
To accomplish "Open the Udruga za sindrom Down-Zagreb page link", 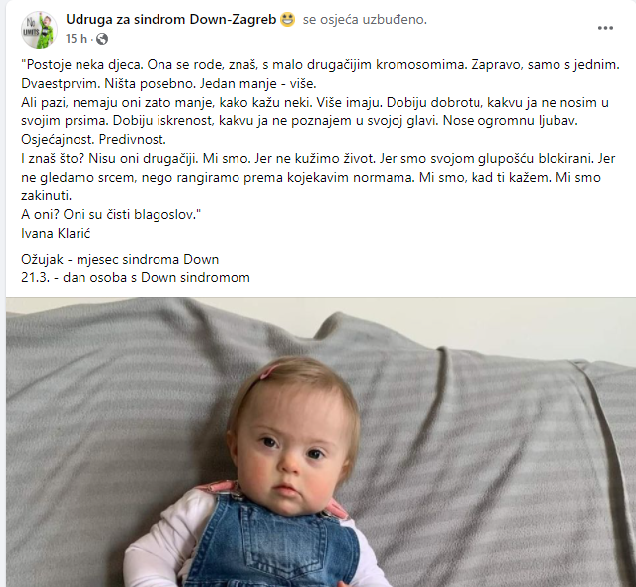I will (171, 19).
